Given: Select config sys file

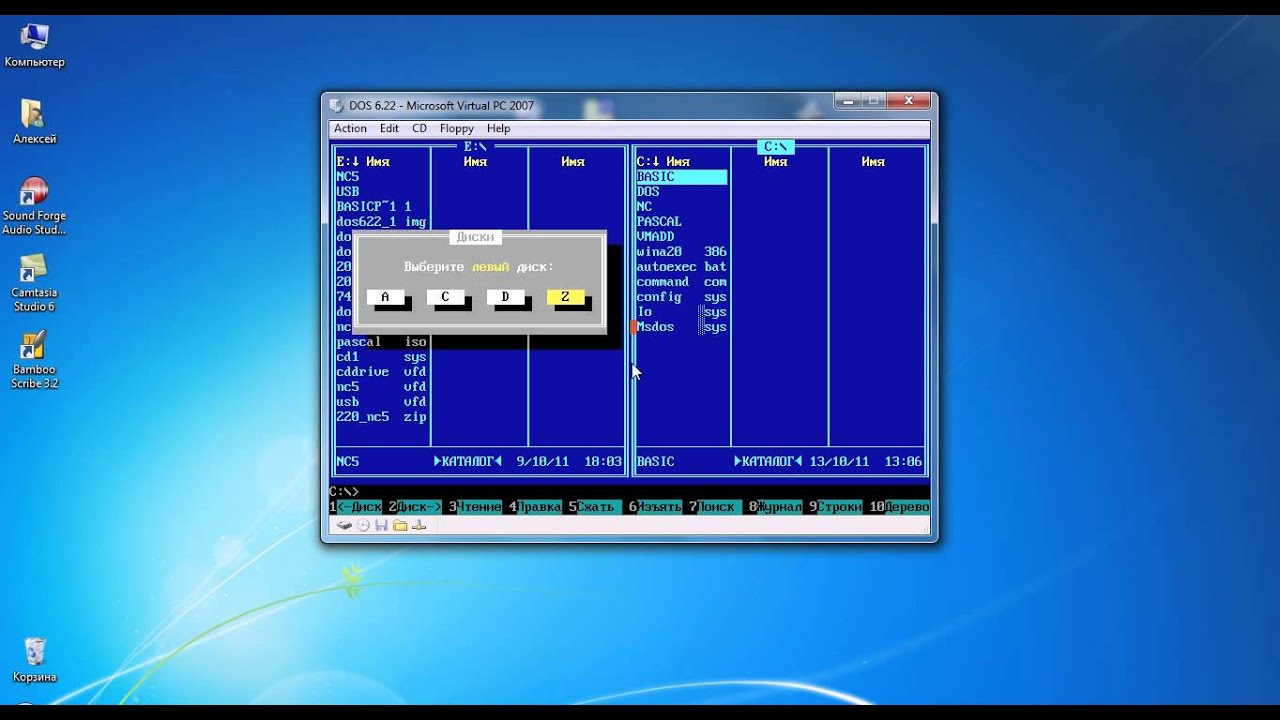Looking at the screenshot, I should click(x=681, y=297).
